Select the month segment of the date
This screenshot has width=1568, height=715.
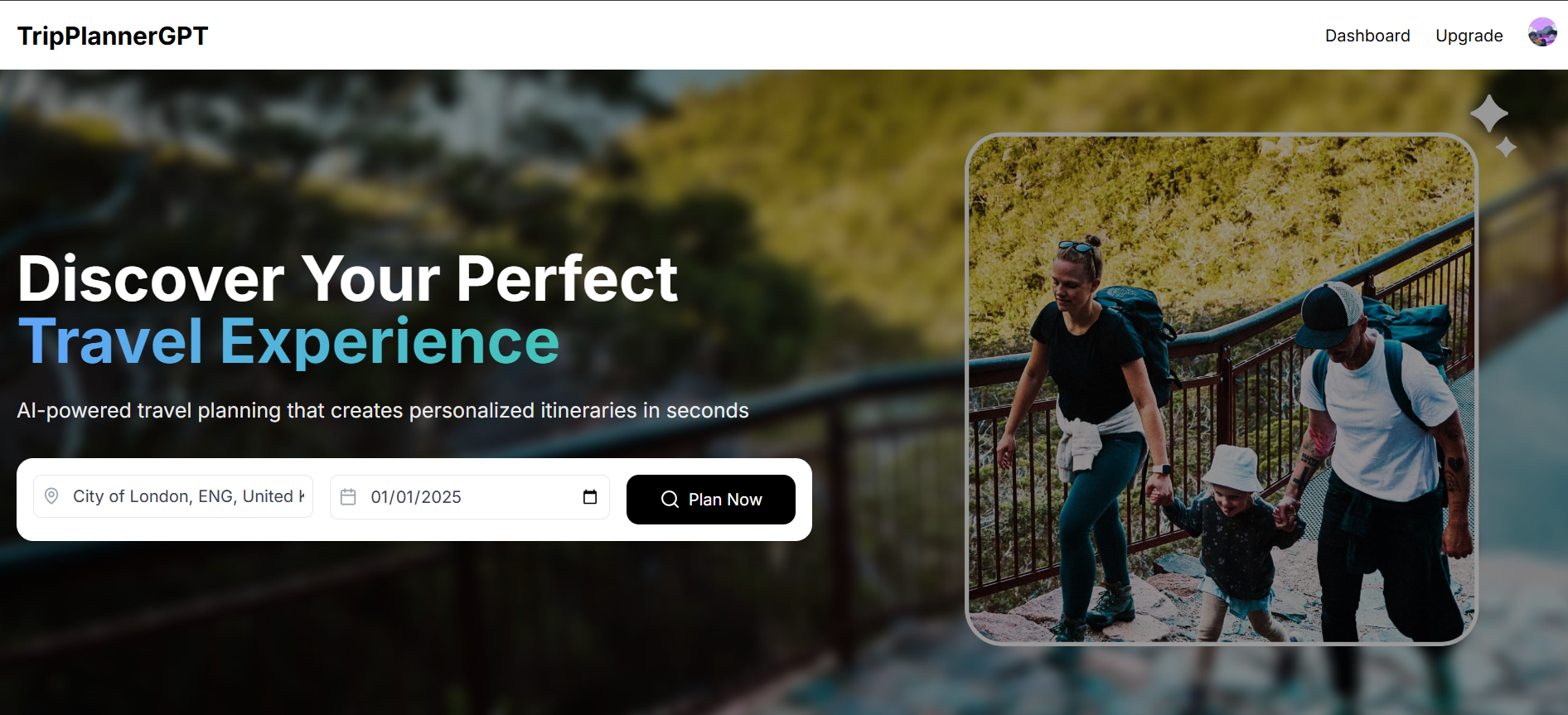pyautogui.click(x=380, y=497)
